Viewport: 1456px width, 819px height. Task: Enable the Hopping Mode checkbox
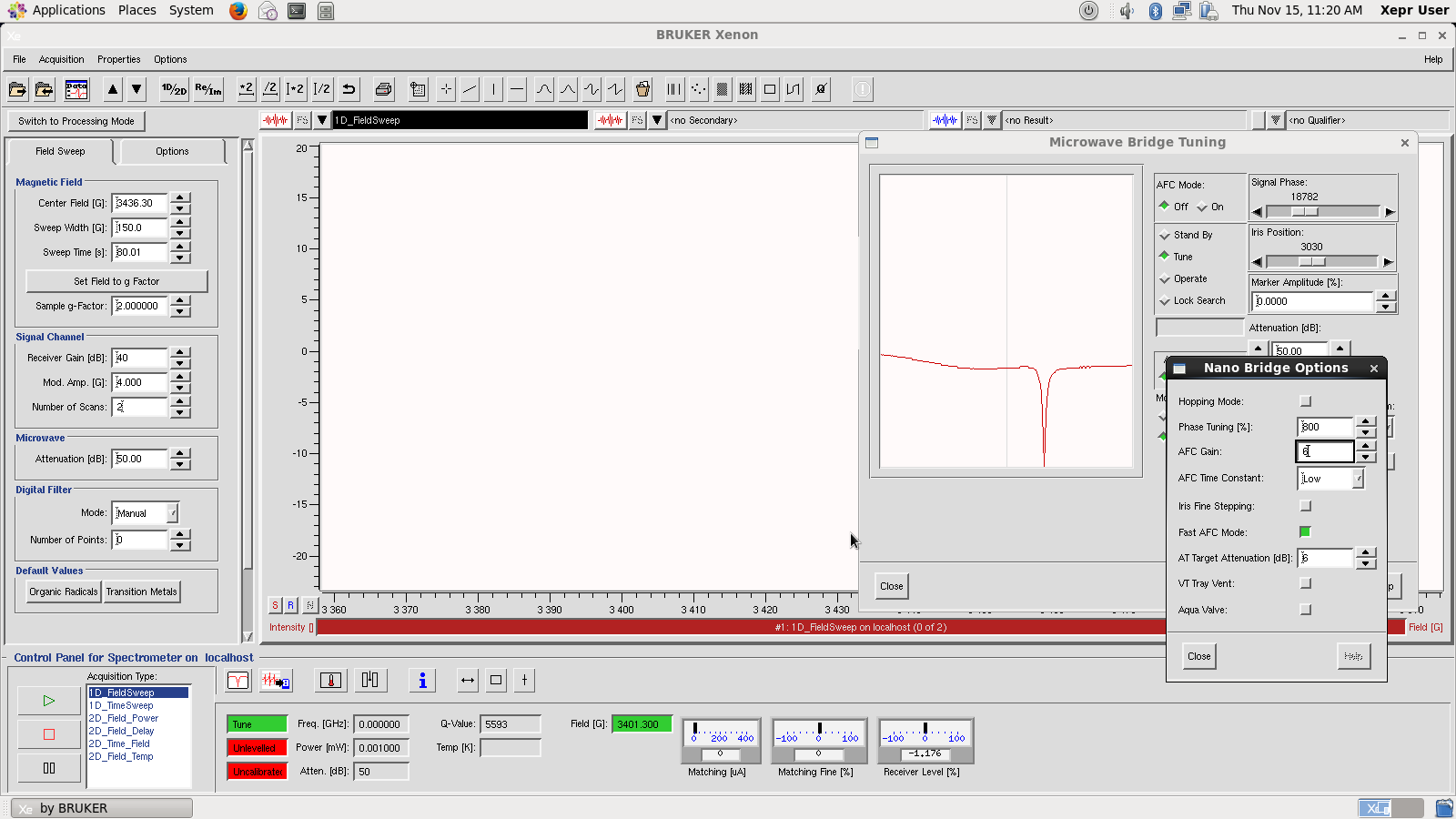tap(1306, 401)
